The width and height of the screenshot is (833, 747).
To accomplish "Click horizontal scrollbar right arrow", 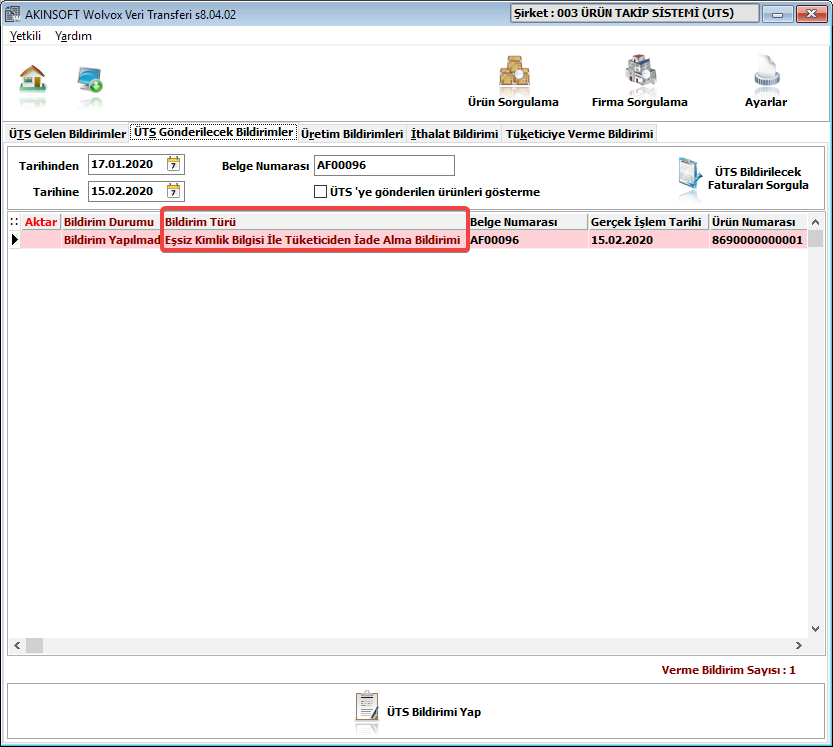I will (x=798, y=646).
